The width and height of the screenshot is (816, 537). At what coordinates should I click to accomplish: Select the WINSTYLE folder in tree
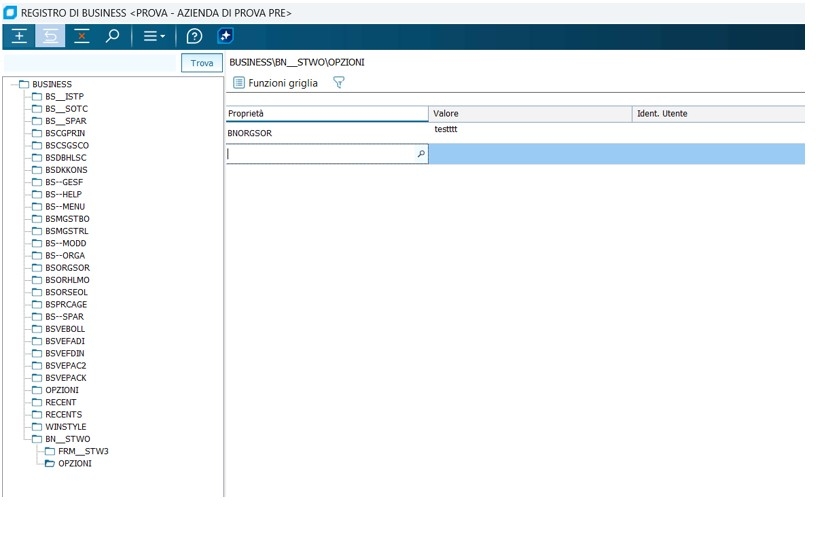pos(65,427)
